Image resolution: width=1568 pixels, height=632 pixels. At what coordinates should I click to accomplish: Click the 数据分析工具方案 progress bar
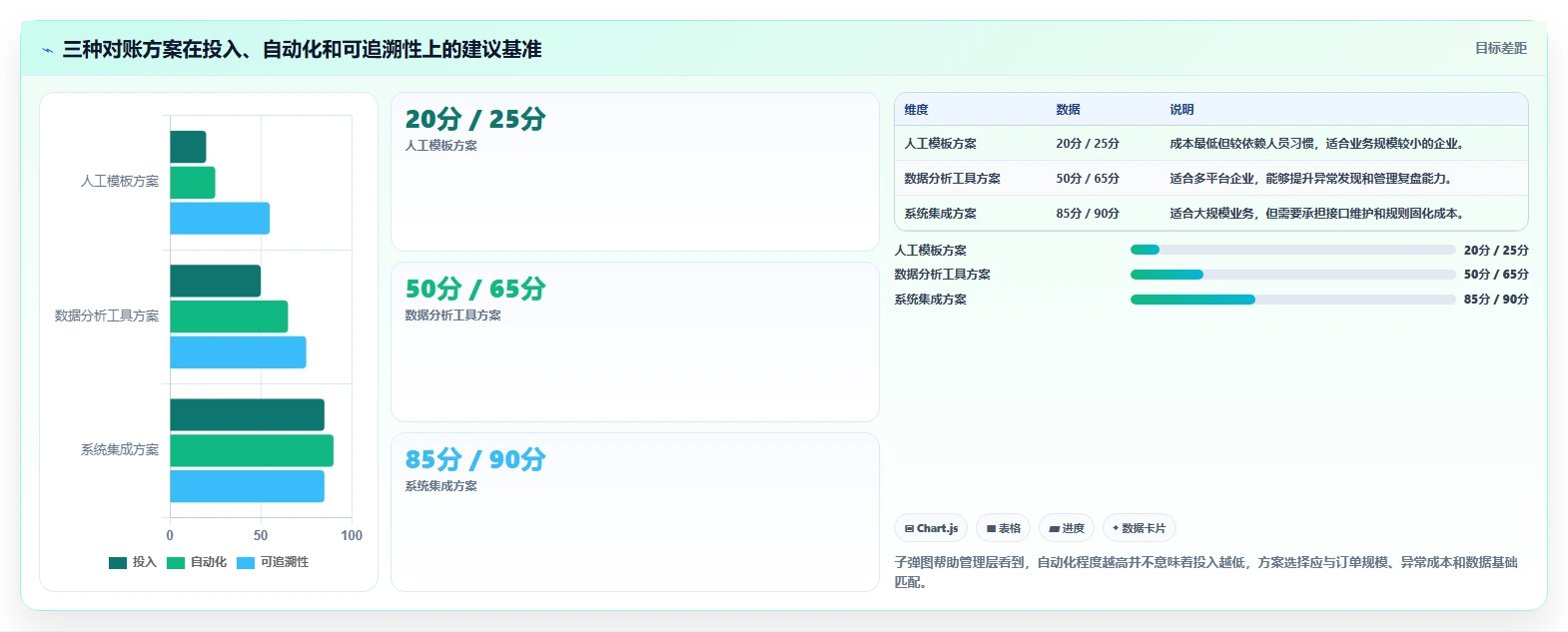tap(1292, 275)
